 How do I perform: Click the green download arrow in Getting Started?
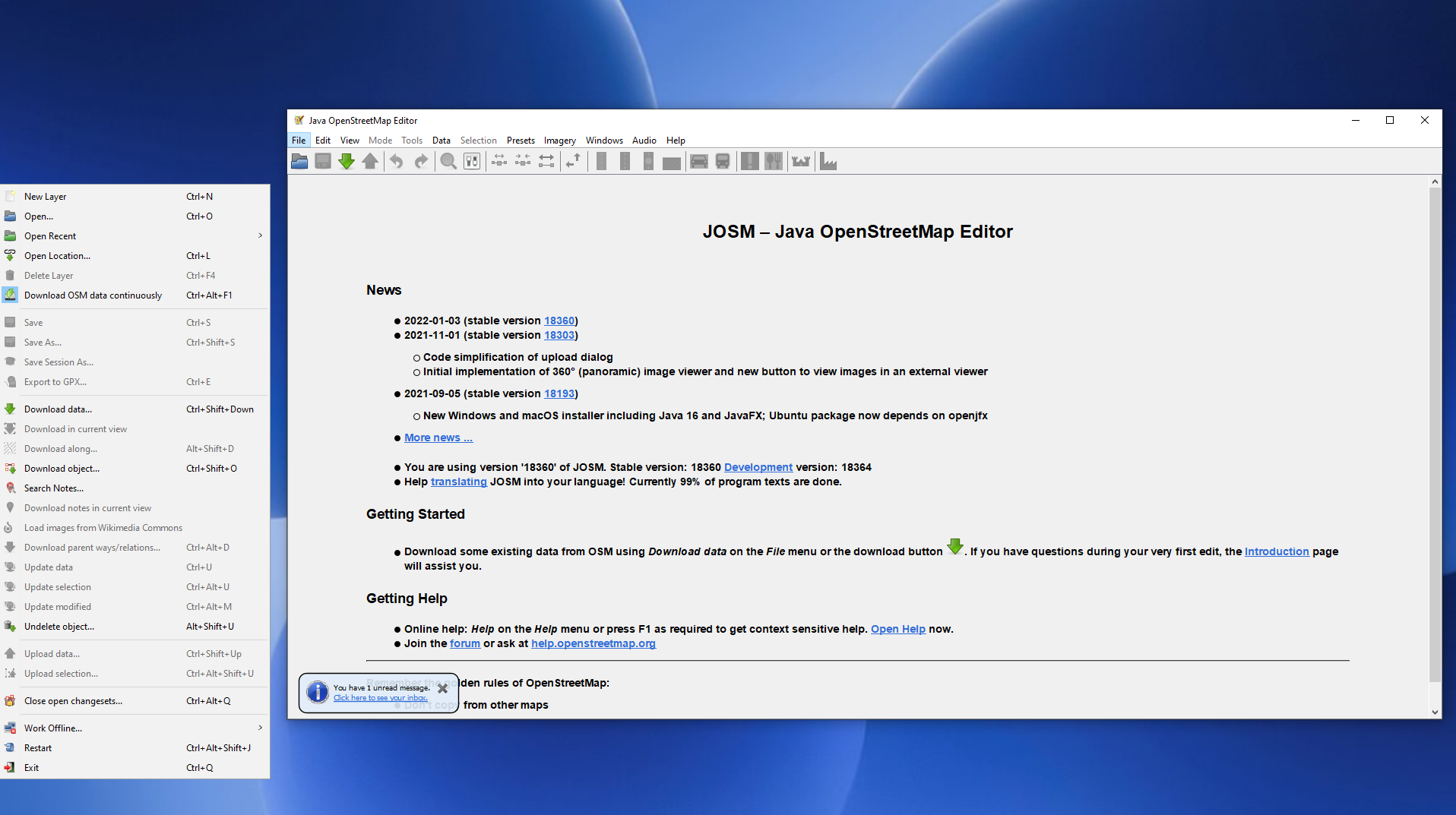(x=955, y=547)
